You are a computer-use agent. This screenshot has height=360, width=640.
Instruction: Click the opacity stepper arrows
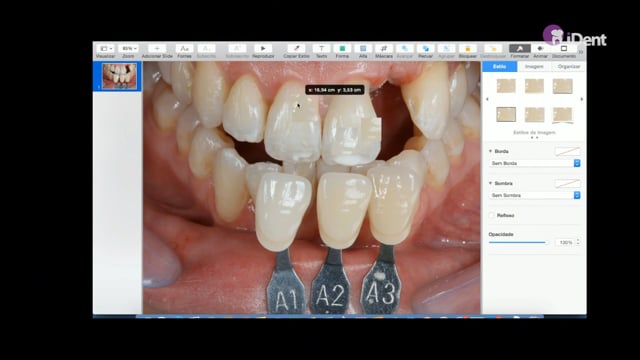click(x=578, y=242)
